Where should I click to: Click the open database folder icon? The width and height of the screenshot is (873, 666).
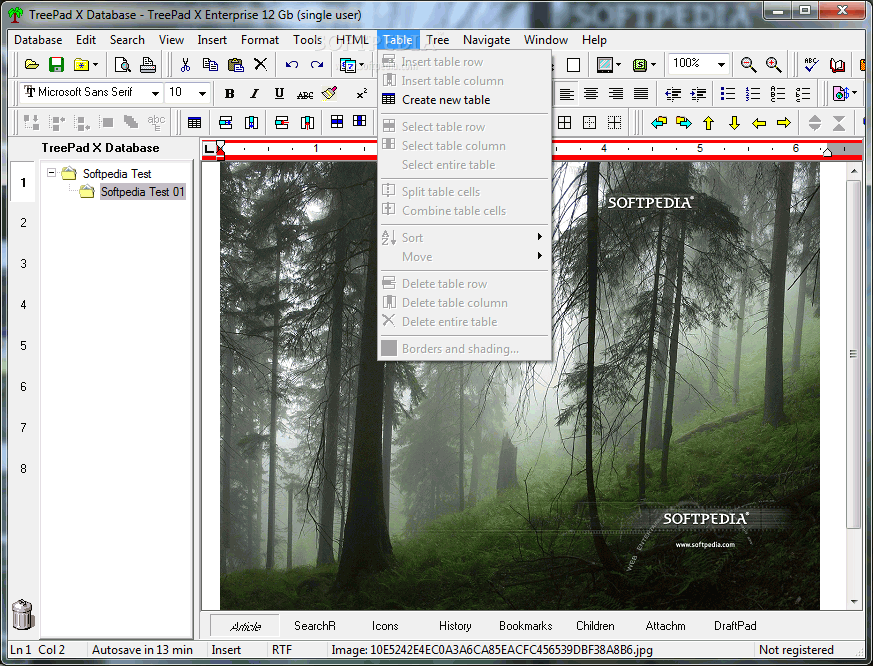(32, 65)
